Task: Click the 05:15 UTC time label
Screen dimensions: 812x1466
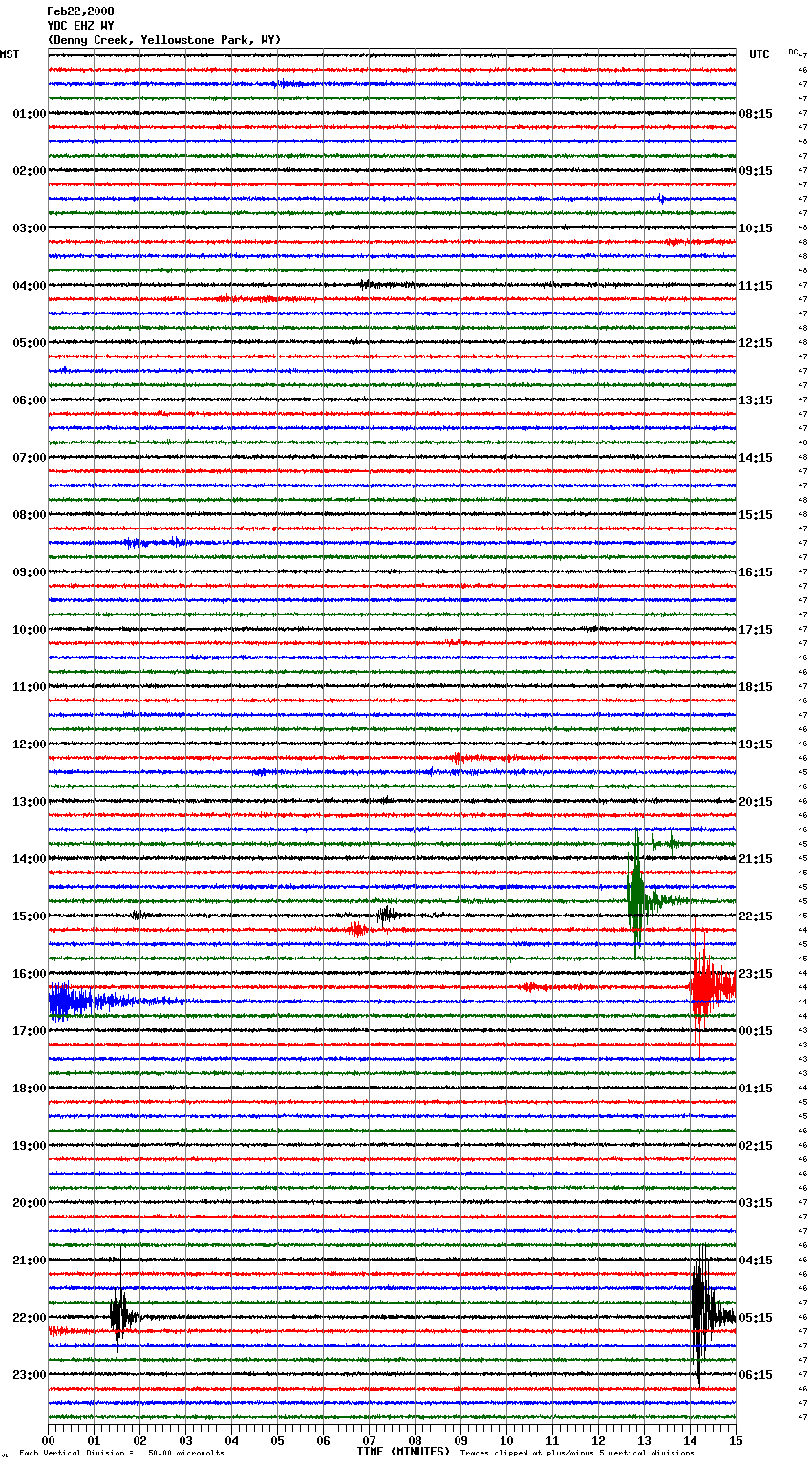Action: [x=756, y=1318]
